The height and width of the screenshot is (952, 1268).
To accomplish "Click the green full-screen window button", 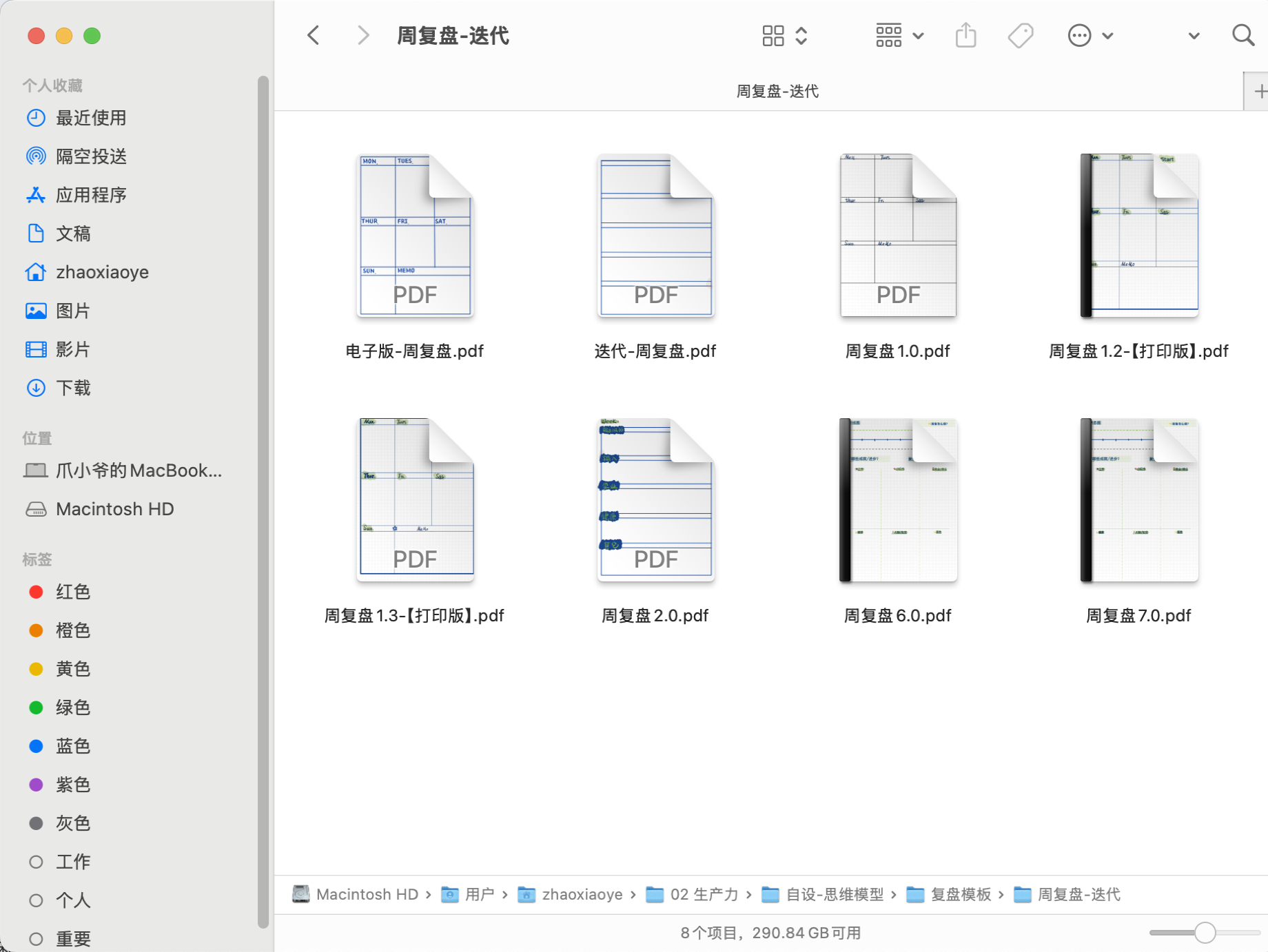I will tap(92, 36).
